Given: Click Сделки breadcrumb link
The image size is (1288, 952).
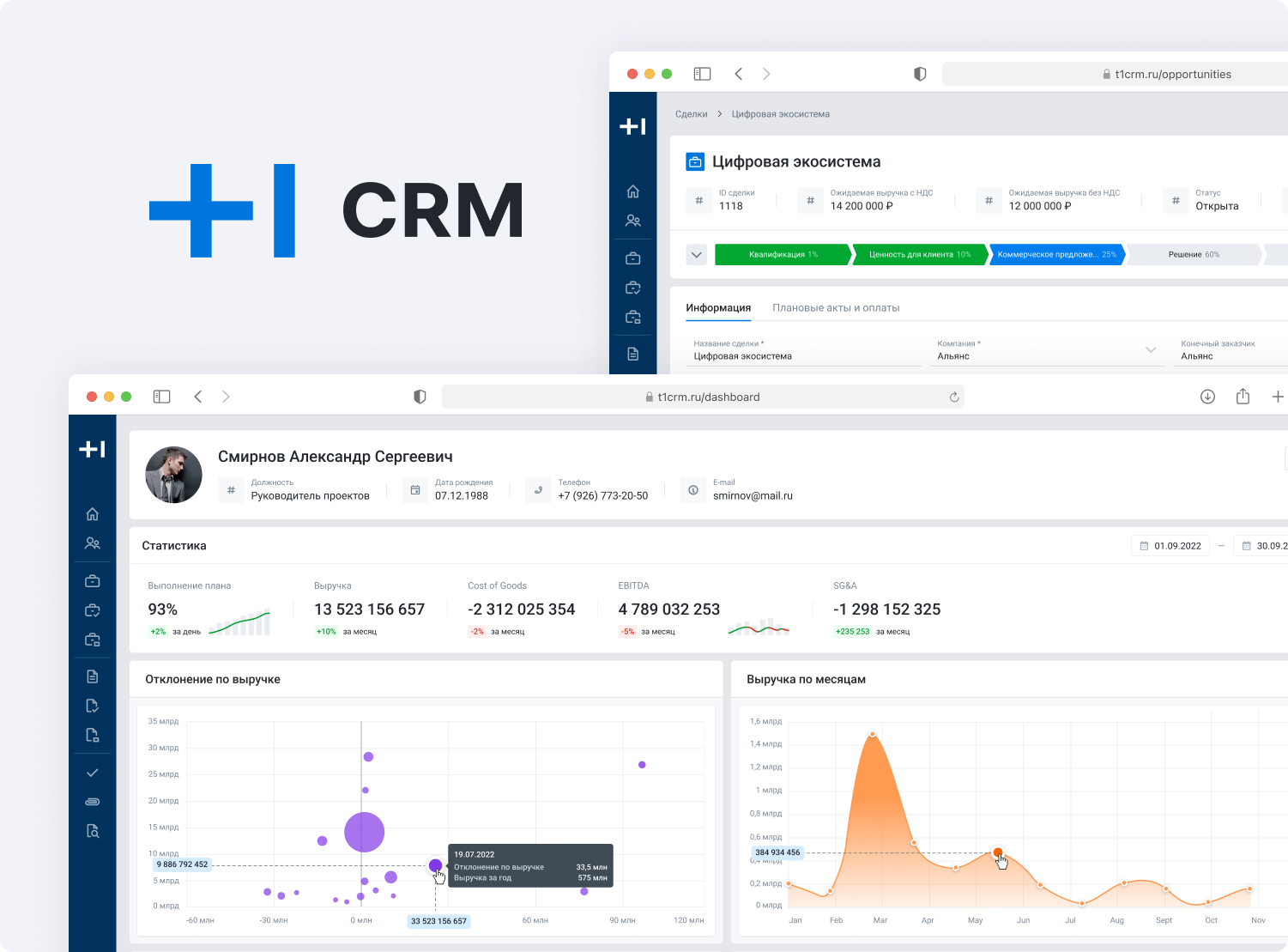Looking at the screenshot, I should pyautogui.click(x=692, y=114).
